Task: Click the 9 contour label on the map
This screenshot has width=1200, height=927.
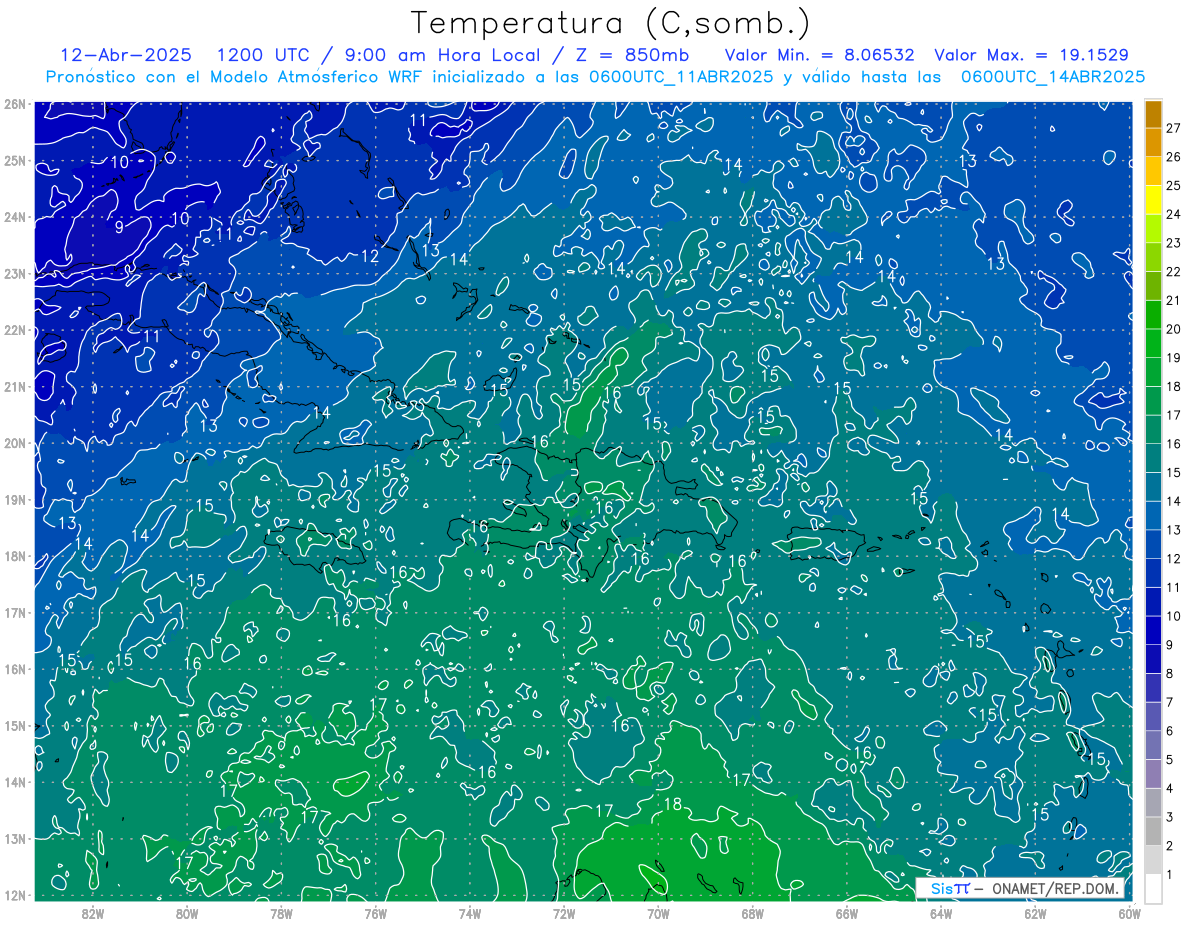Action: pyautogui.click(x=119, y=228)
